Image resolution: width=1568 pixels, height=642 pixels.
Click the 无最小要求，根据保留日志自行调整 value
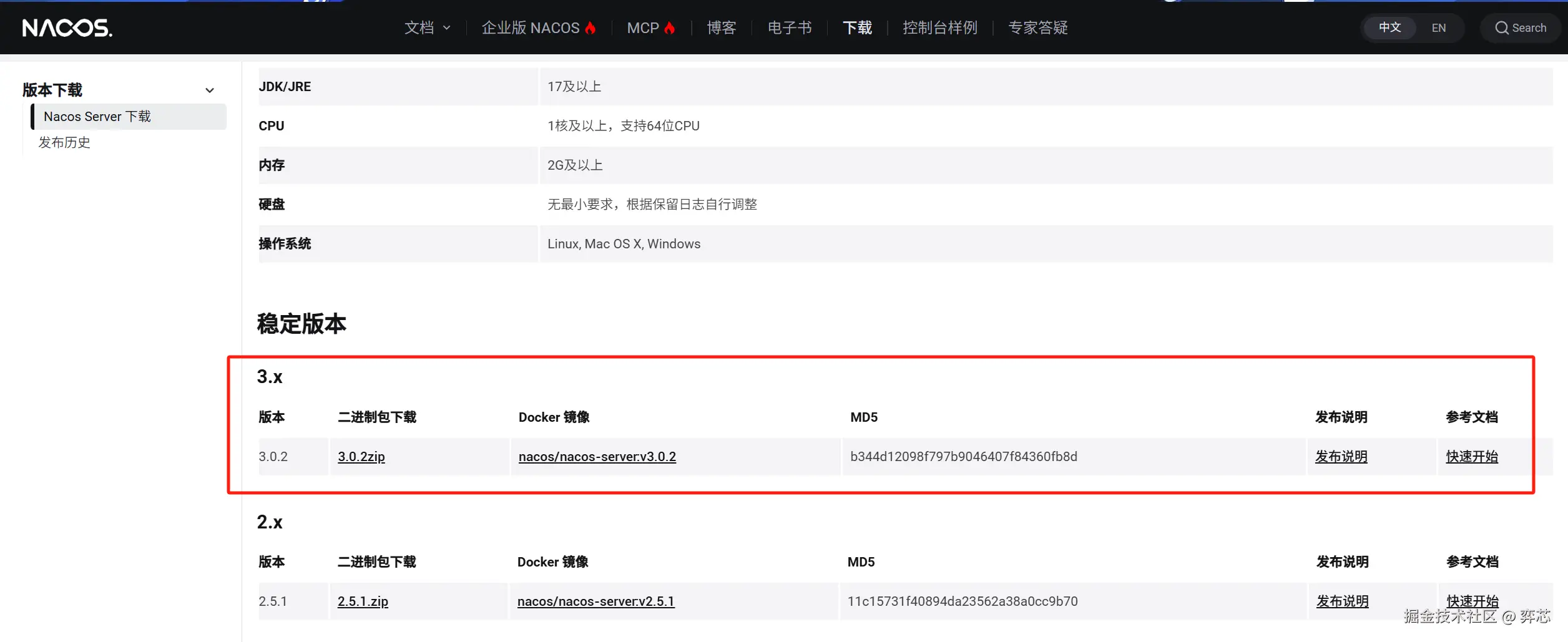point(652,205)
